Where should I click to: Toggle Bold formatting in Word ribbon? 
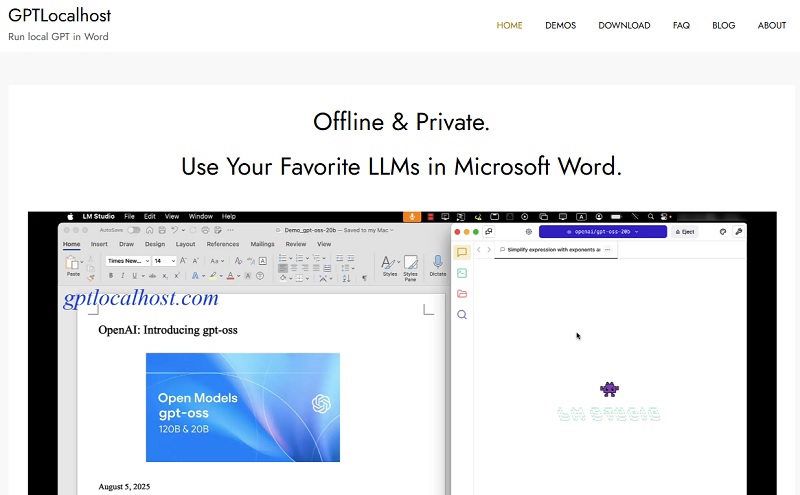pos(110,275)
